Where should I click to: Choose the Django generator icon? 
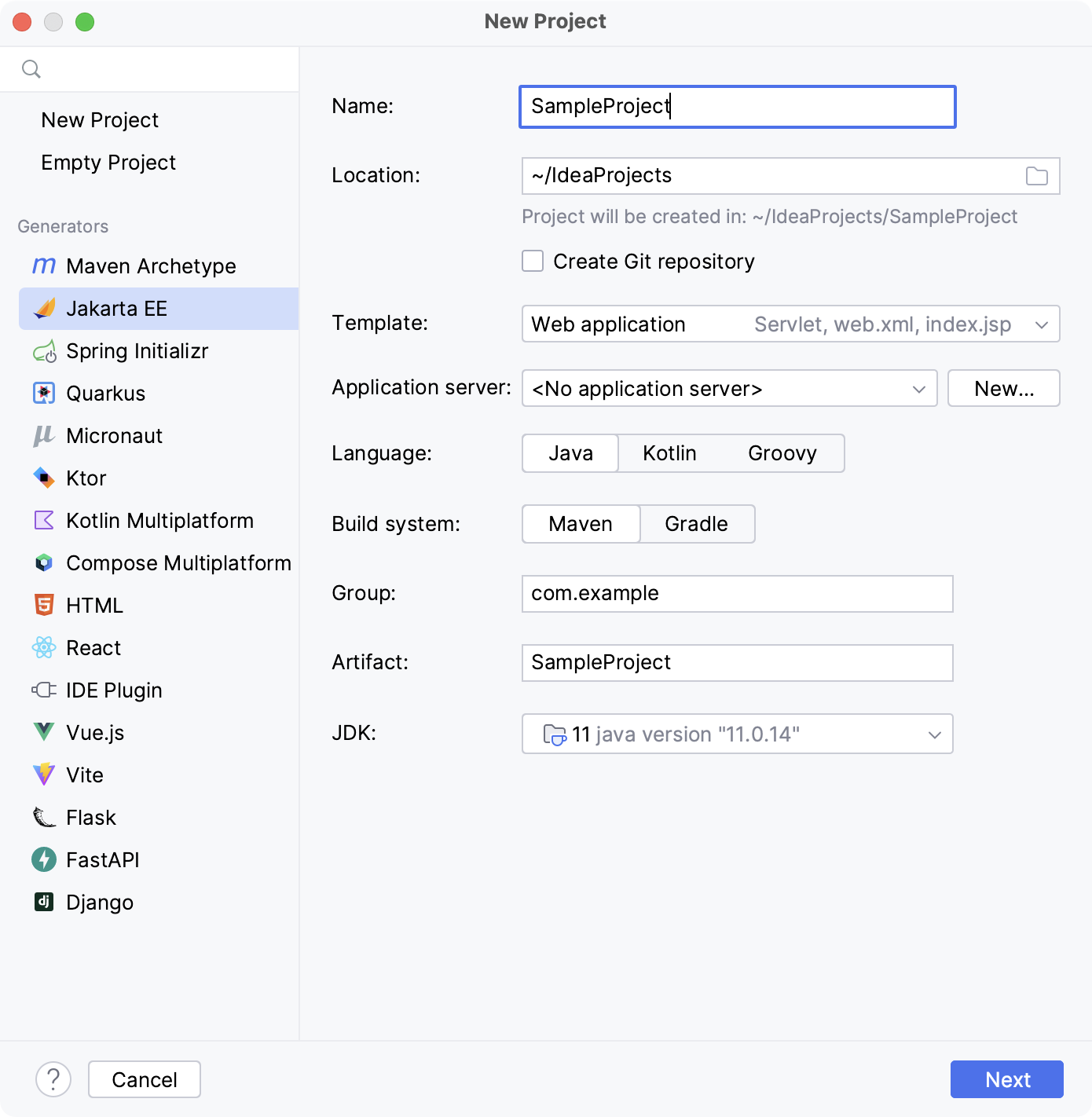(44, 902)
